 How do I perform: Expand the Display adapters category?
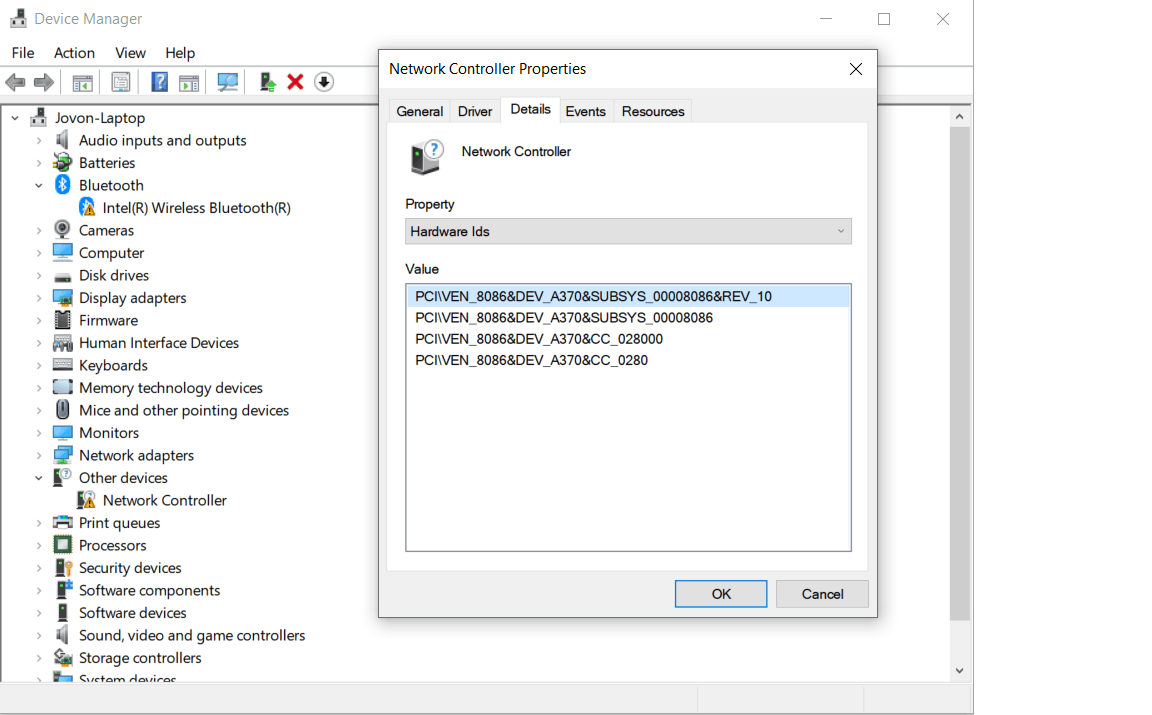[38, 297]
